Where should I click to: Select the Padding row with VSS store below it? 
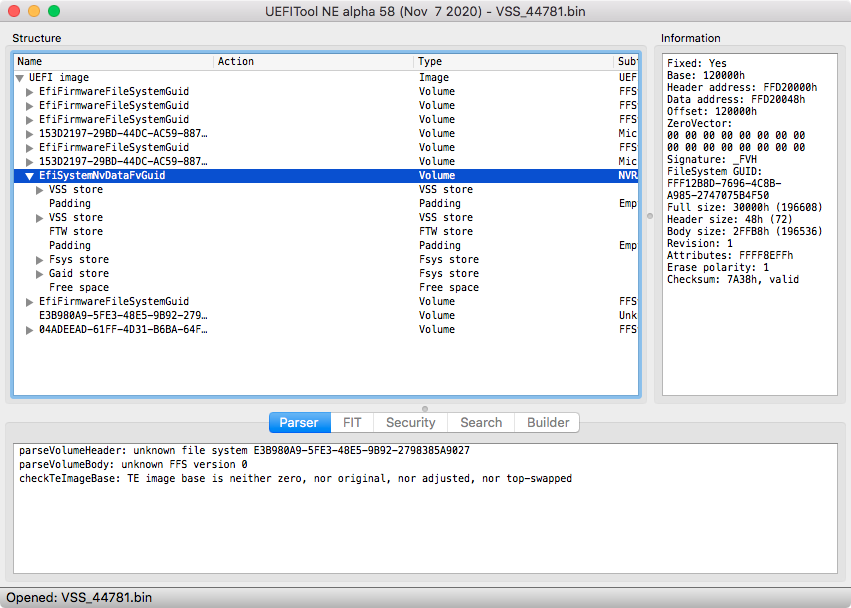(x=326, y=204)
